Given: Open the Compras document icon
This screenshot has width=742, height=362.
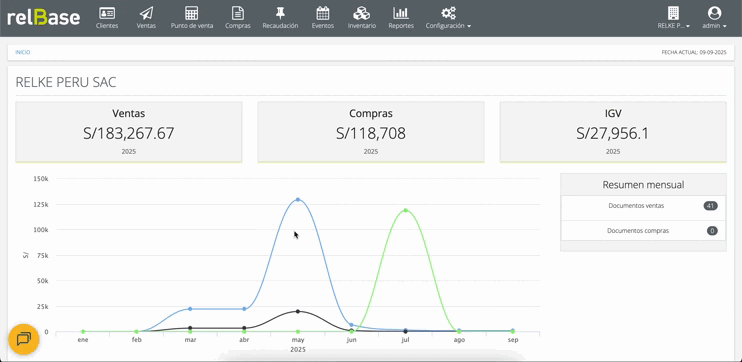Looking at the screenshot, I should pos(238,13).
